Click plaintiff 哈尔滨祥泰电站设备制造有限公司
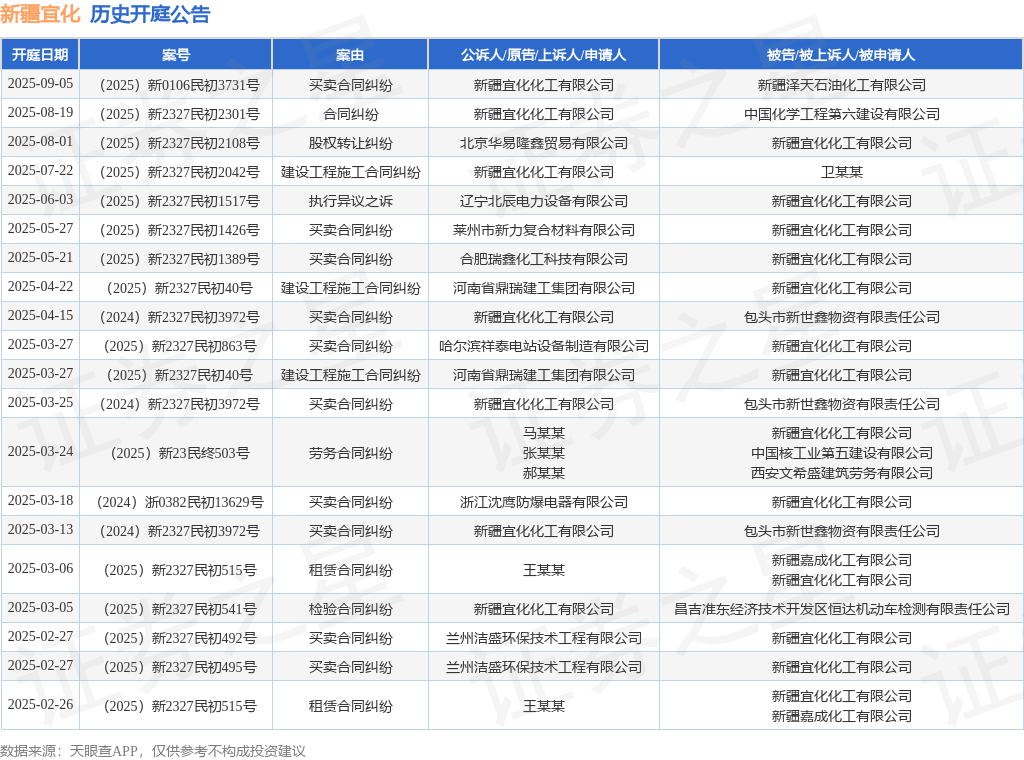 [x=543, y=346]
